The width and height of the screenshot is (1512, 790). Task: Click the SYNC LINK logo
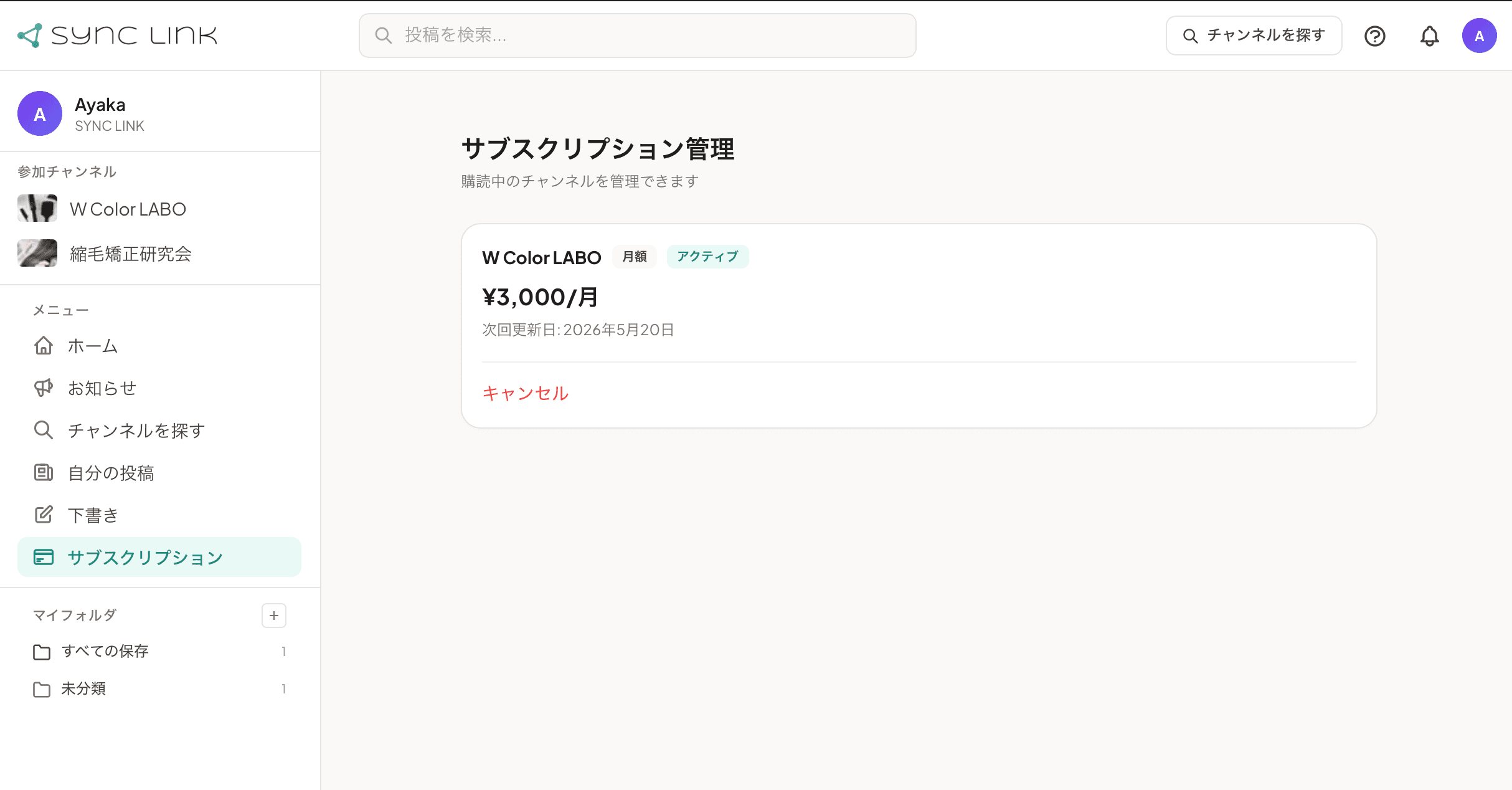118,35
